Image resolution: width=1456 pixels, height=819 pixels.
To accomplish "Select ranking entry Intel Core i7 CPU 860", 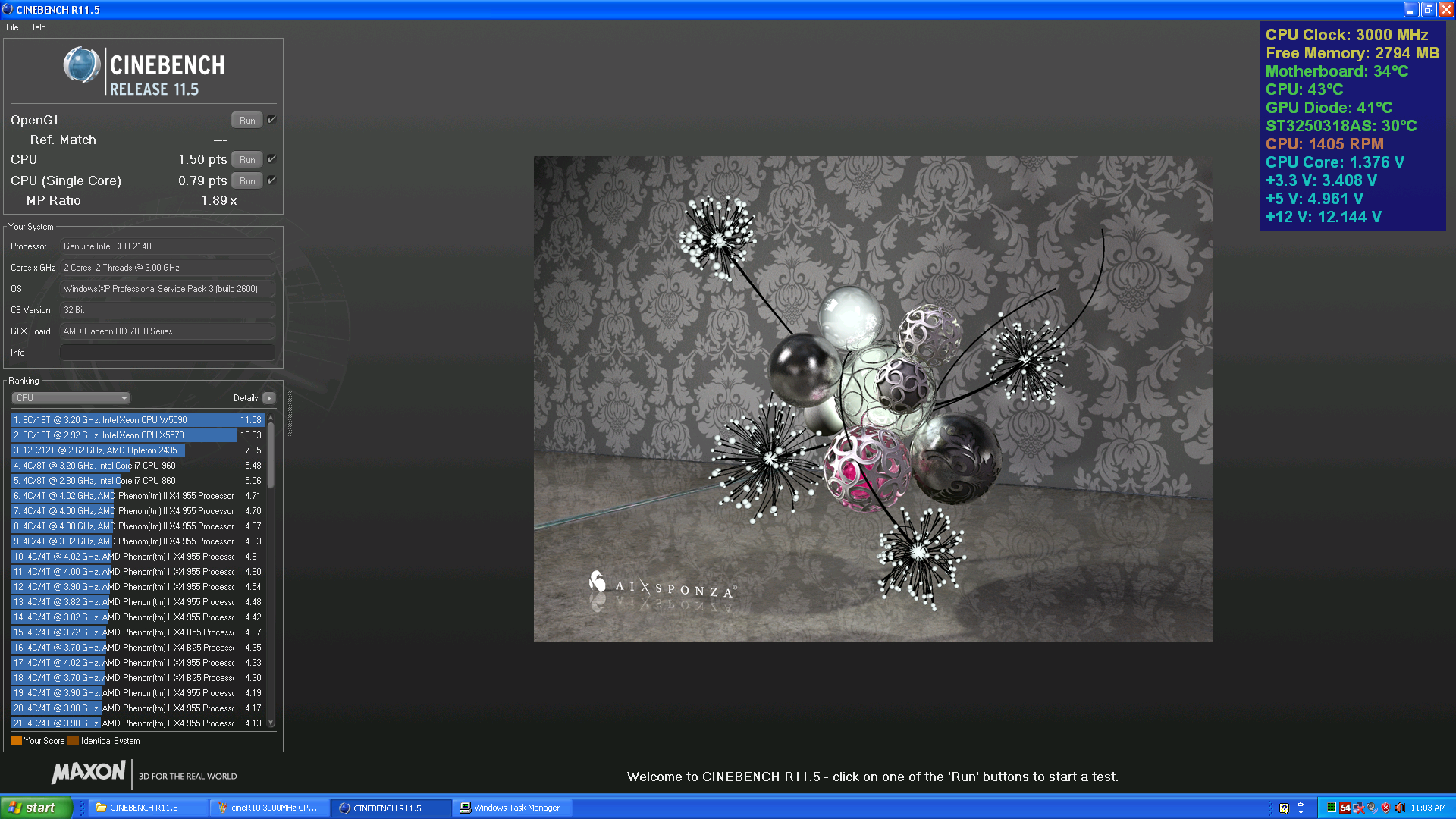I will pos(137,481).
